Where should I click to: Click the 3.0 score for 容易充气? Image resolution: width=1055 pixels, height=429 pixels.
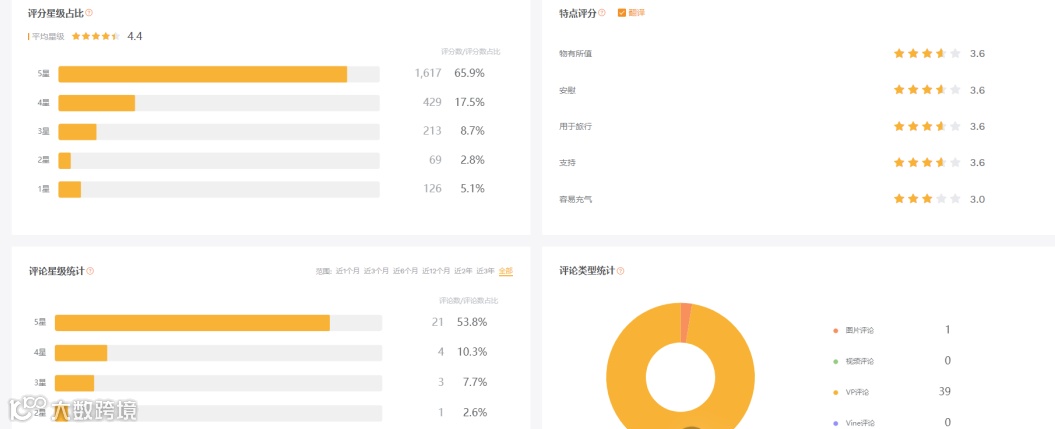click(x=977, y=199)
